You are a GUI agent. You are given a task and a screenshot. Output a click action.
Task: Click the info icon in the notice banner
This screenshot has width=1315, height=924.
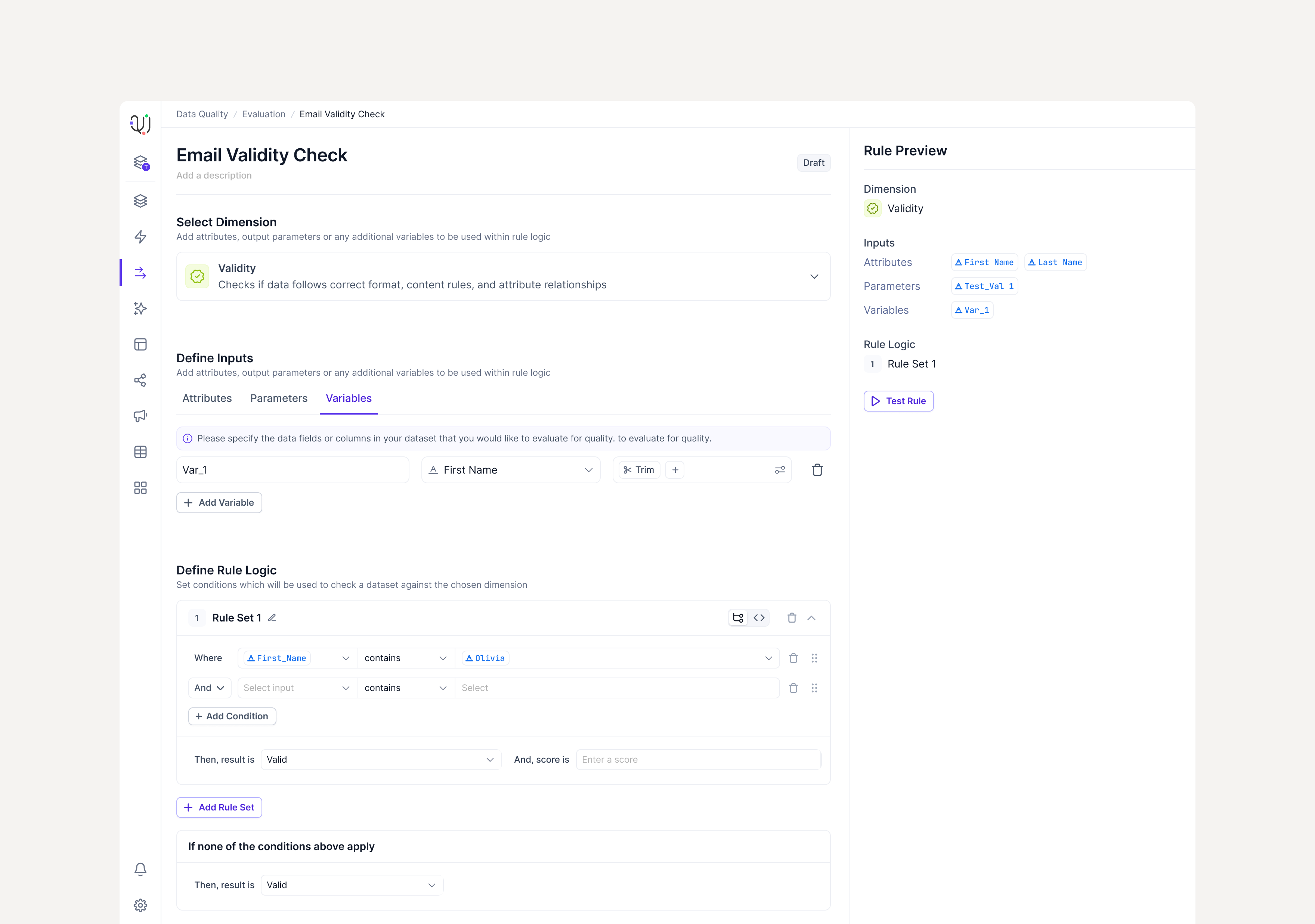pos(187,438)
